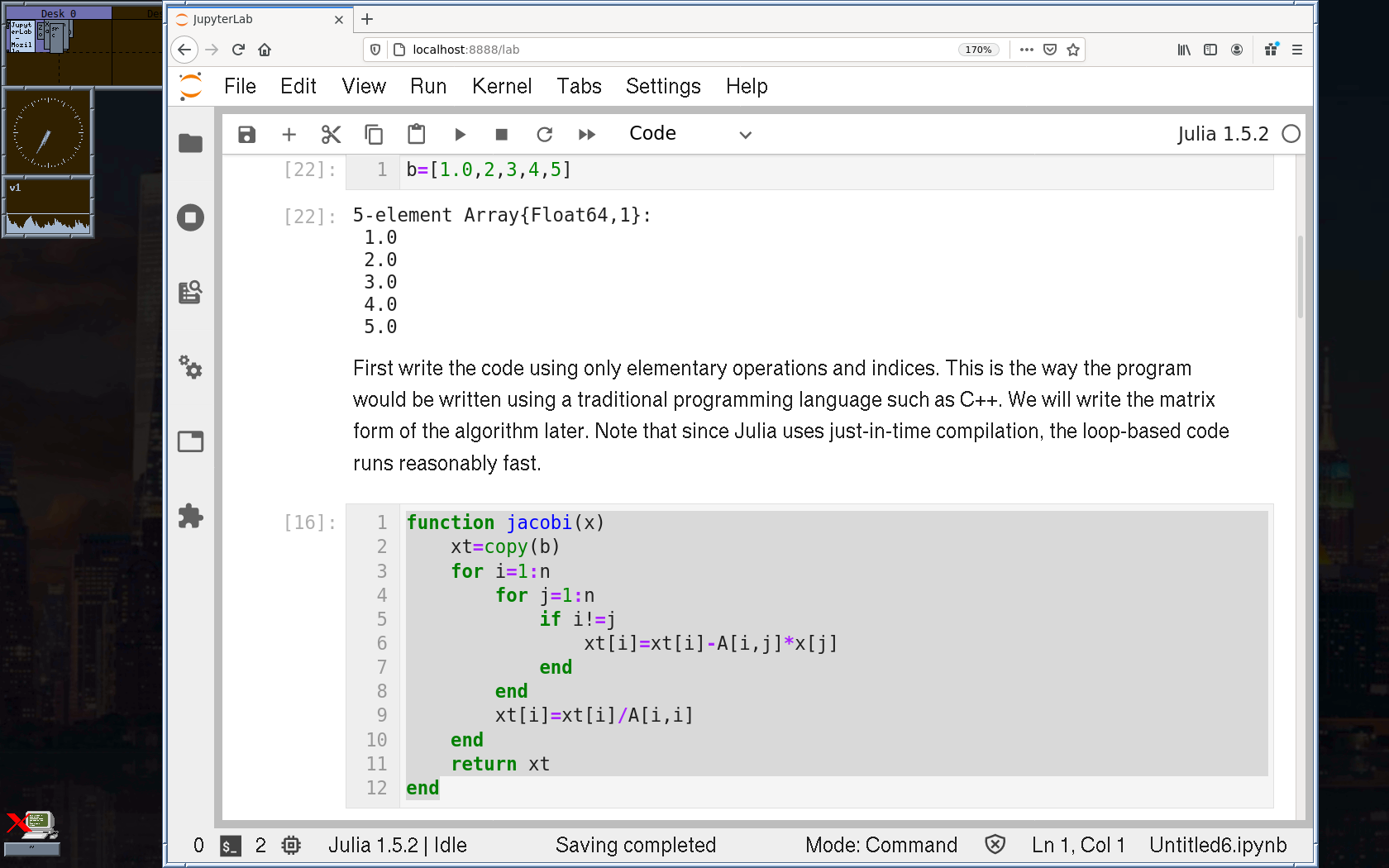Interrupt the kernel with stop button
The height and width of the screenshot is (868, 1389).
coord(501,134)
